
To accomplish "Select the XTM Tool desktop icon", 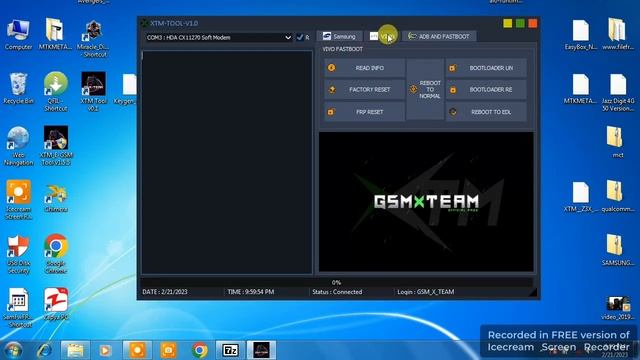I will pyautogui.click(x=93, y=92).
